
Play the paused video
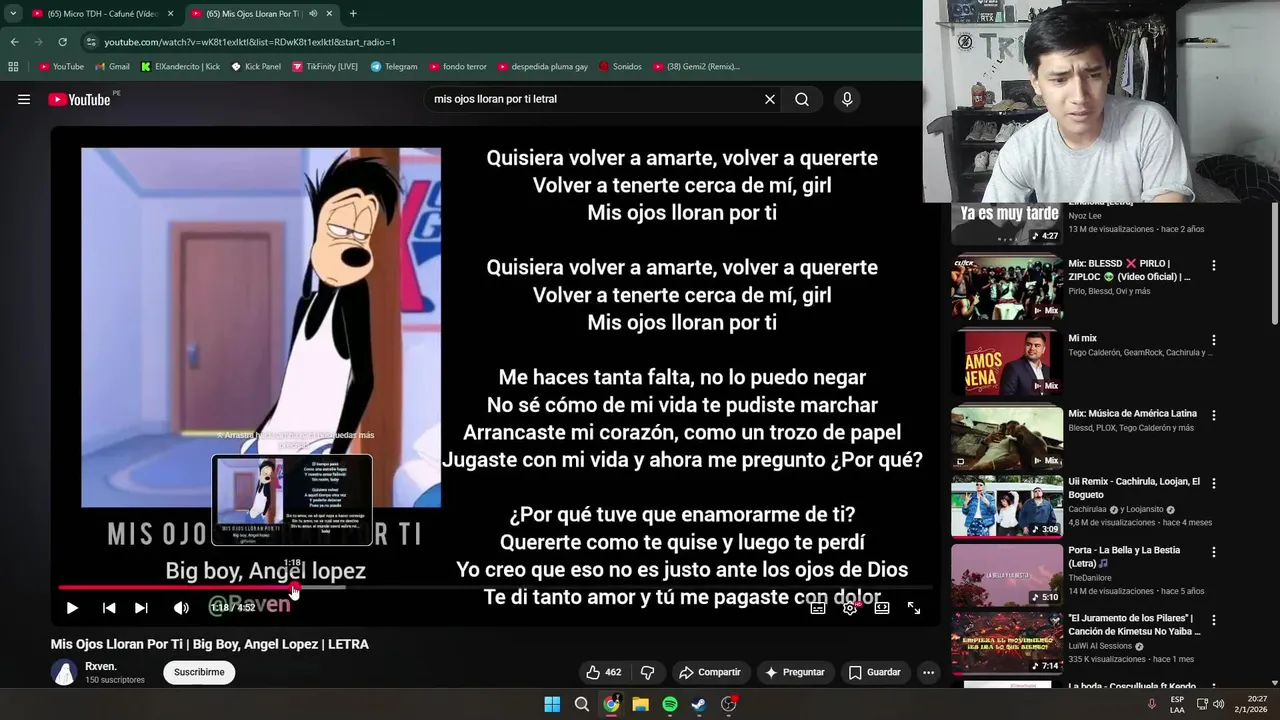72,608
